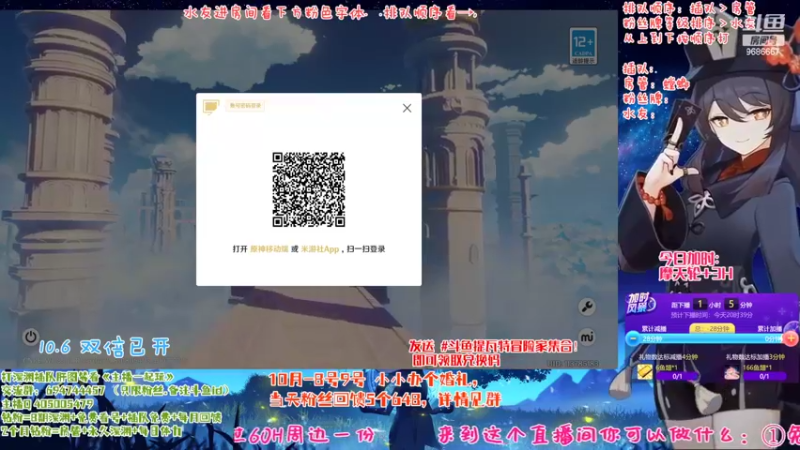Click the '扫一扫登录' text in dialog
The image size is (800, 450).
(x=366, y=249)
